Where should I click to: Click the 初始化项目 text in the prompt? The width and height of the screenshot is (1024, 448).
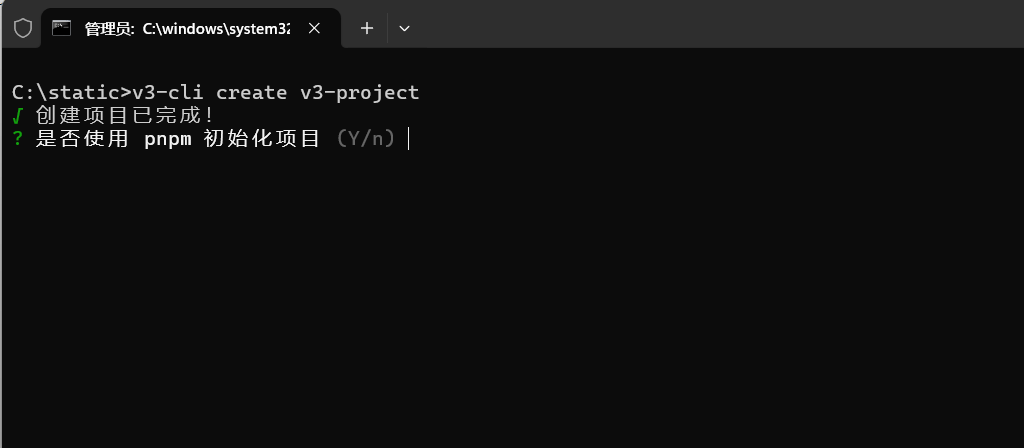click(262, 139)
